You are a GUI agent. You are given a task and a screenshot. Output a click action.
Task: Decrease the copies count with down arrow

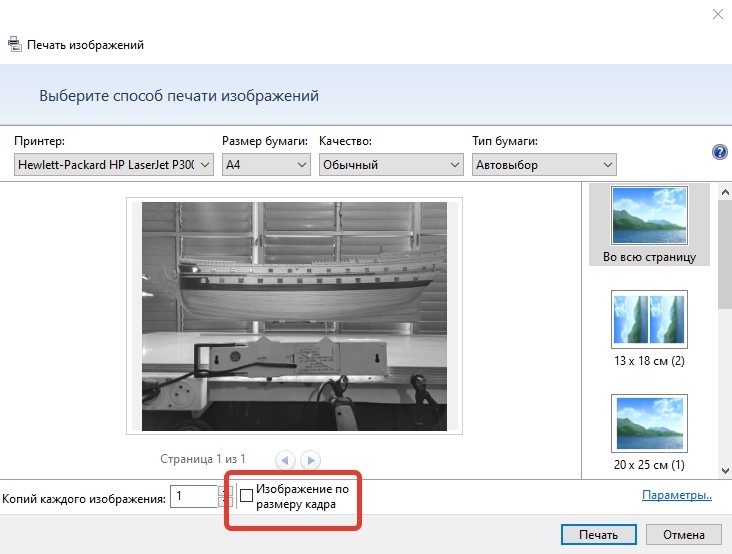(223, 502)
